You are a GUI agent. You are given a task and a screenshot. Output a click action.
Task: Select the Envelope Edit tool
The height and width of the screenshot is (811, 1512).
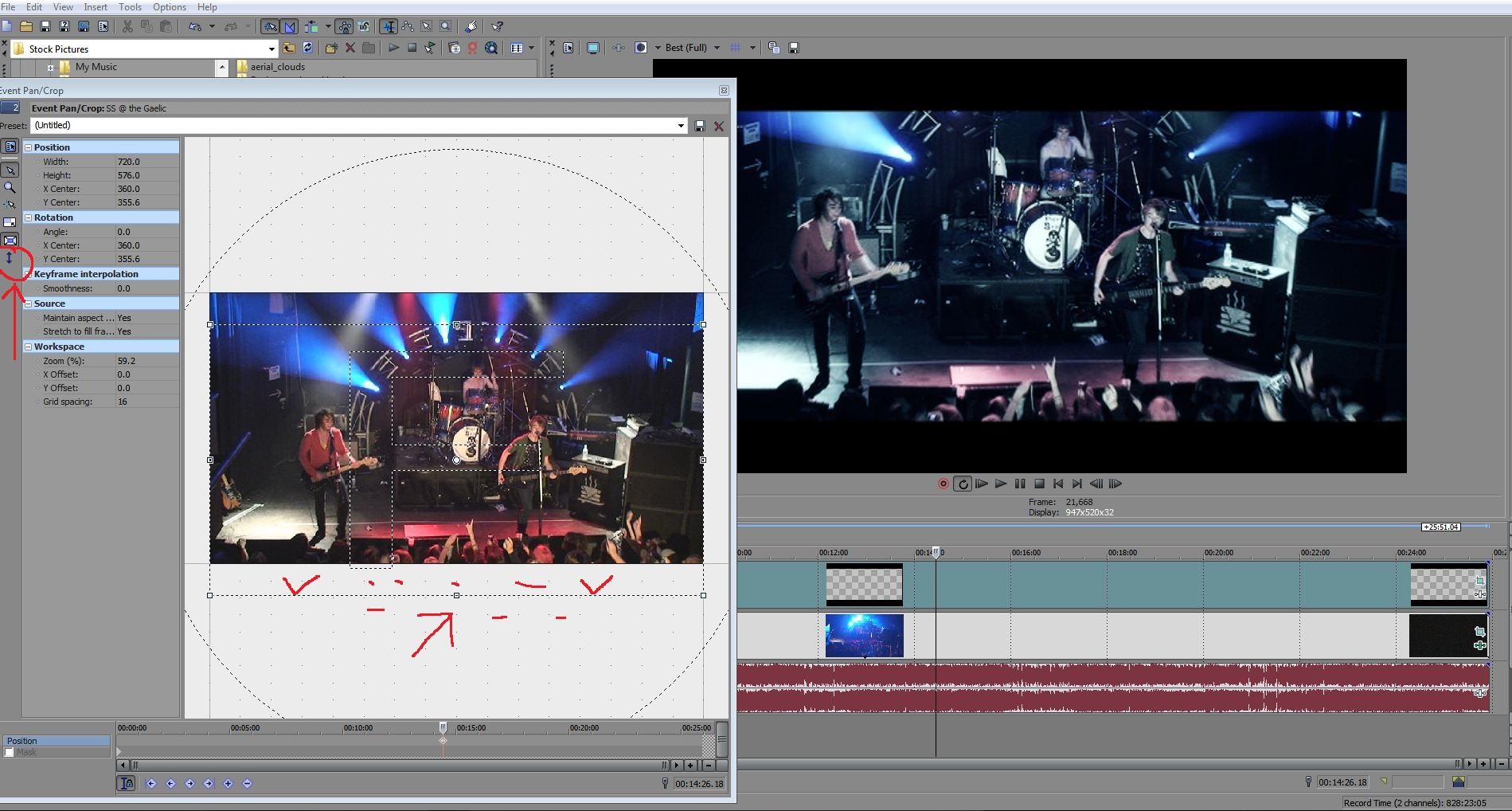click(x=408, y=26)
